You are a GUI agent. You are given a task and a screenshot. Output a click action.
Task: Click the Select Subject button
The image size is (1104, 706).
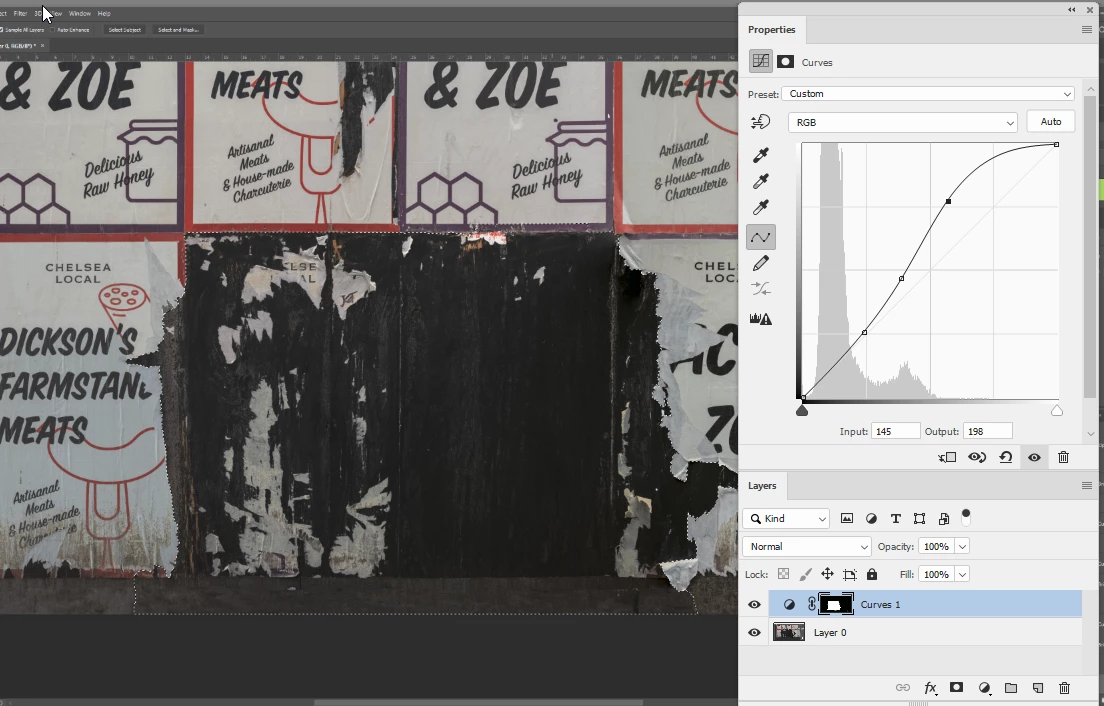coord(125,30)
